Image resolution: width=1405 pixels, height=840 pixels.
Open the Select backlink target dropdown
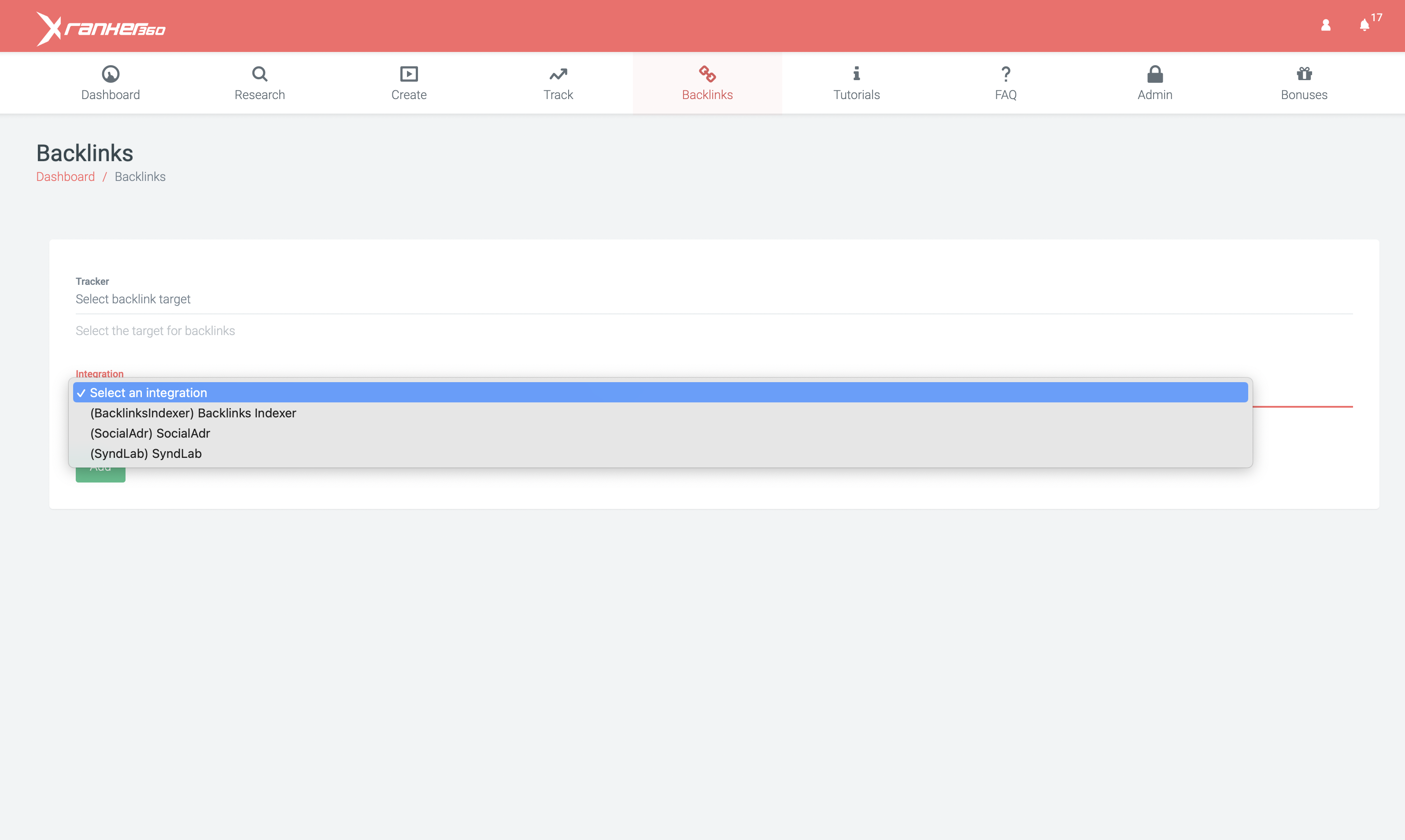(x=714, y=299)
